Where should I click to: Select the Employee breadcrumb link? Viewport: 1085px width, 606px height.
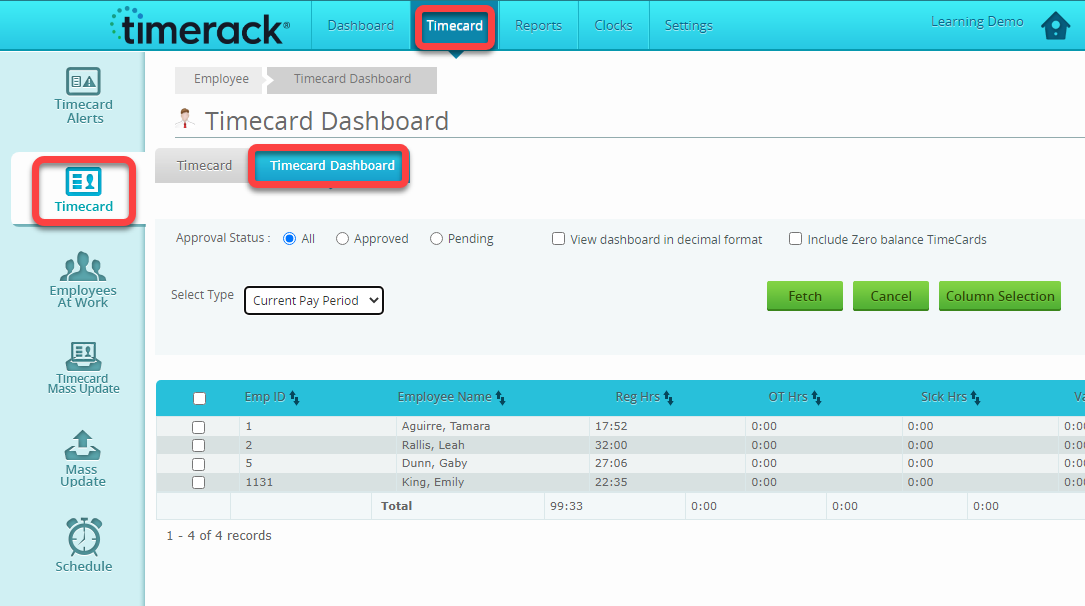click(x=218, y=79)
